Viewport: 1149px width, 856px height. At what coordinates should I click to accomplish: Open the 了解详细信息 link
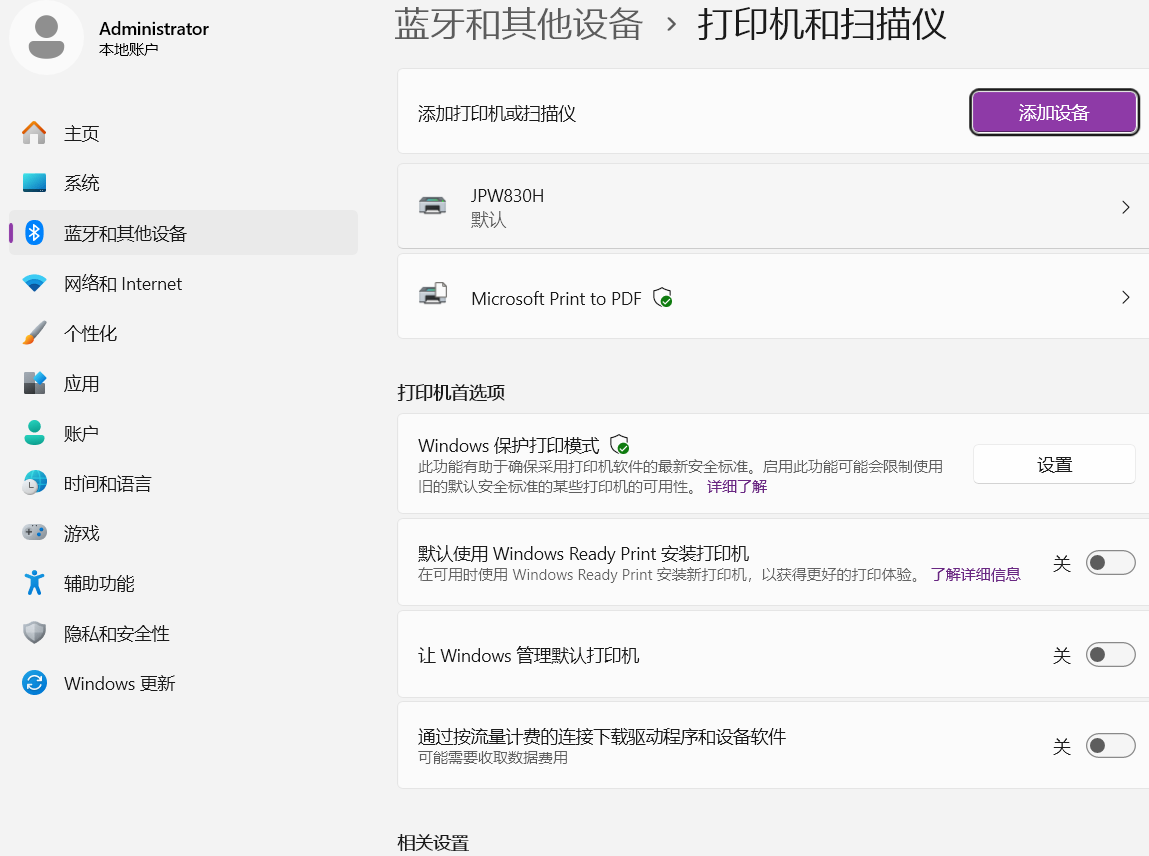pyautogui.click(x=975, y=575)
